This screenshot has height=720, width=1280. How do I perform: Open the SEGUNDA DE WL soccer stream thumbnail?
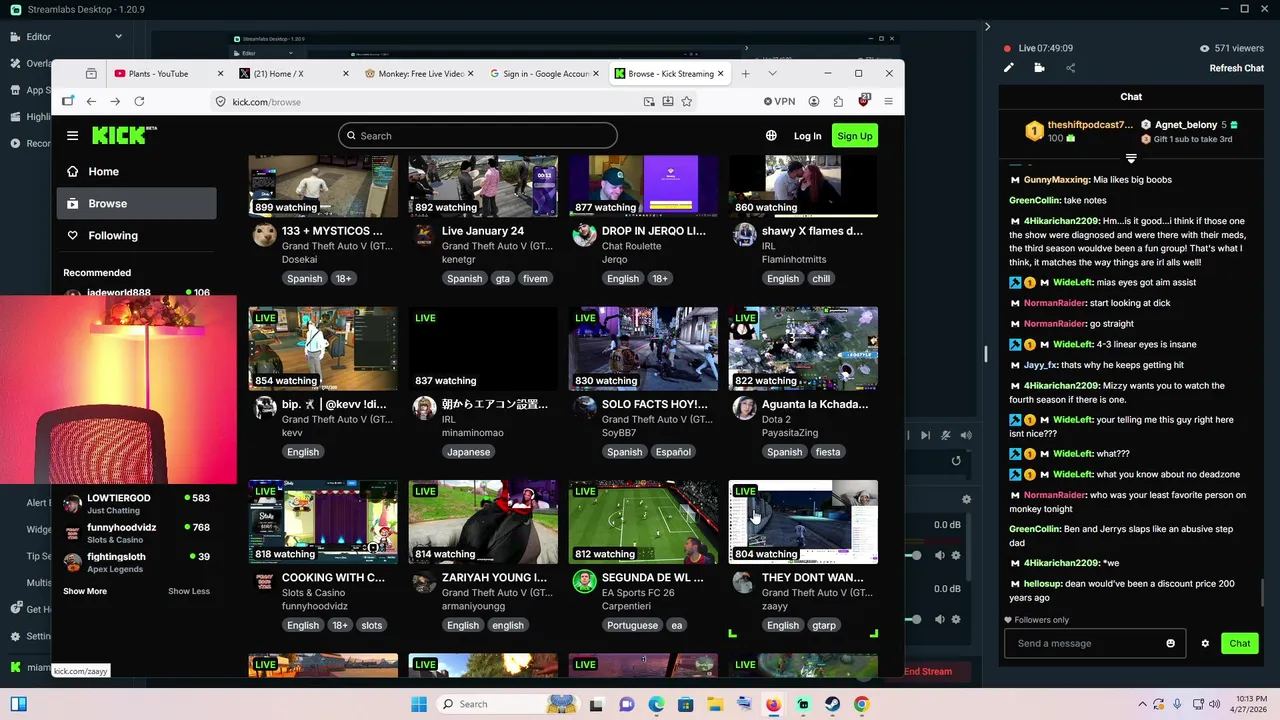643,522
